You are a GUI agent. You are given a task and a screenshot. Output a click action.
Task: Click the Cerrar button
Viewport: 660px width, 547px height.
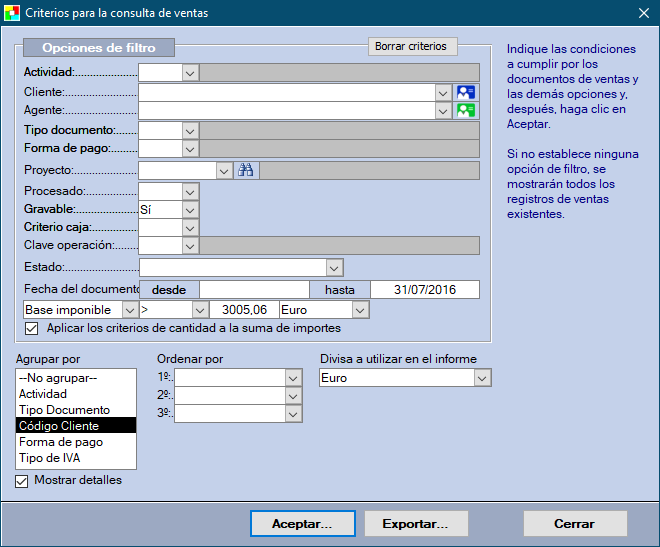[x=575, y=524]
